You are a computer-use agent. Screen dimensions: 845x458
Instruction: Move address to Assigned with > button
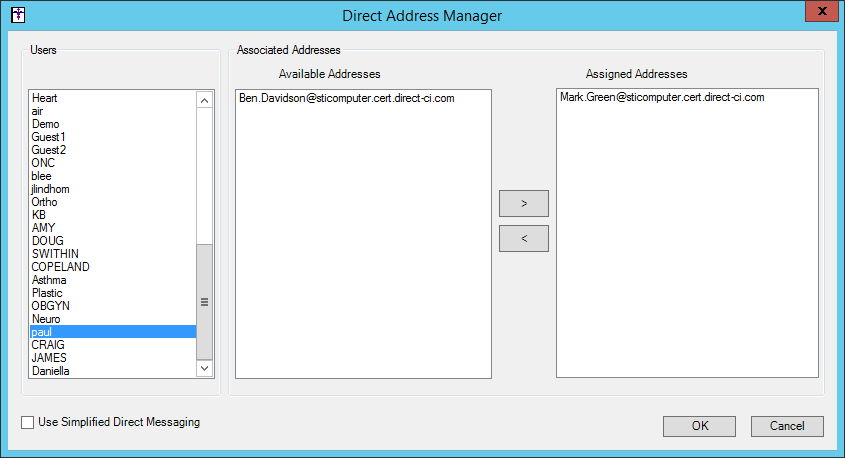coord(524,203)
